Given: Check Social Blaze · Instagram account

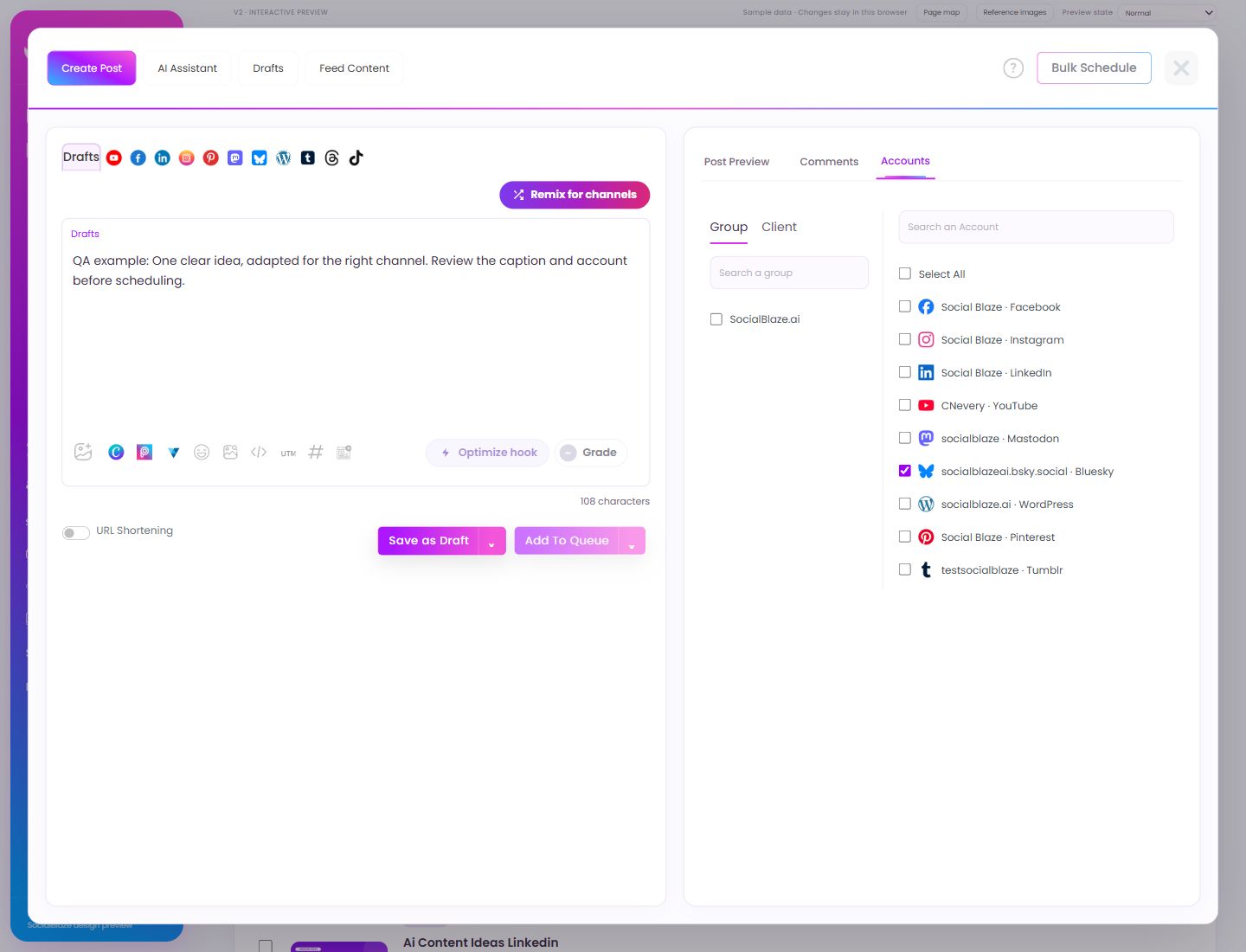Looking at the screenshot, I should coord(905,339).
